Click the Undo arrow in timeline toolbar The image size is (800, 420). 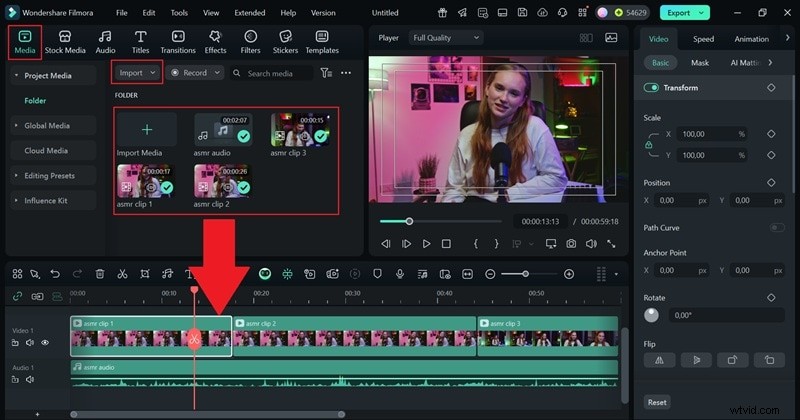click(55, 274)
